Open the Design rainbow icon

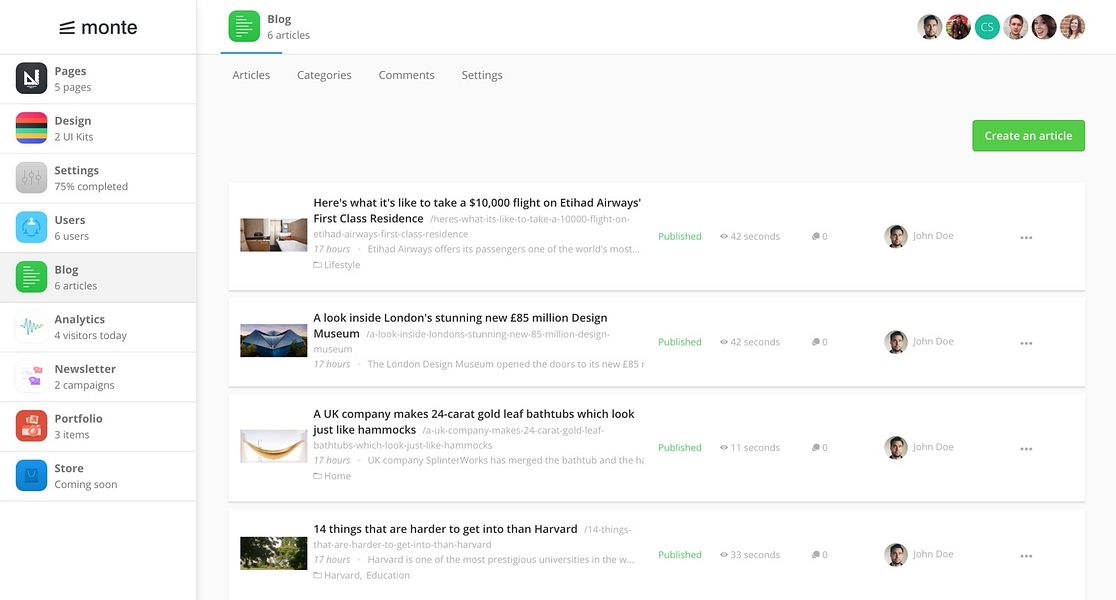point(31,128)
